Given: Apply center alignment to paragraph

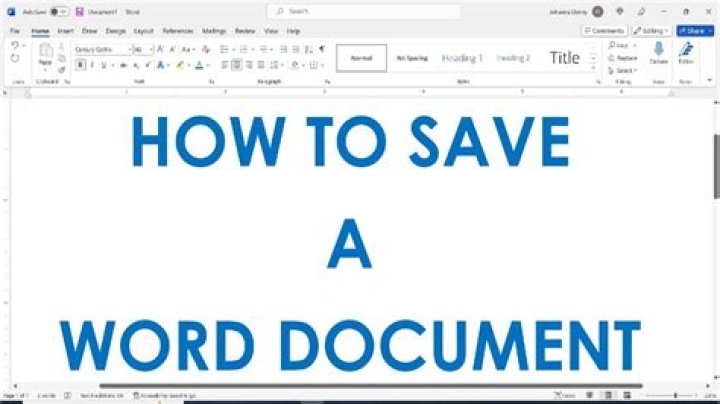Looking at the screenshot, I should pyautogui.click(x=236, y=65).
